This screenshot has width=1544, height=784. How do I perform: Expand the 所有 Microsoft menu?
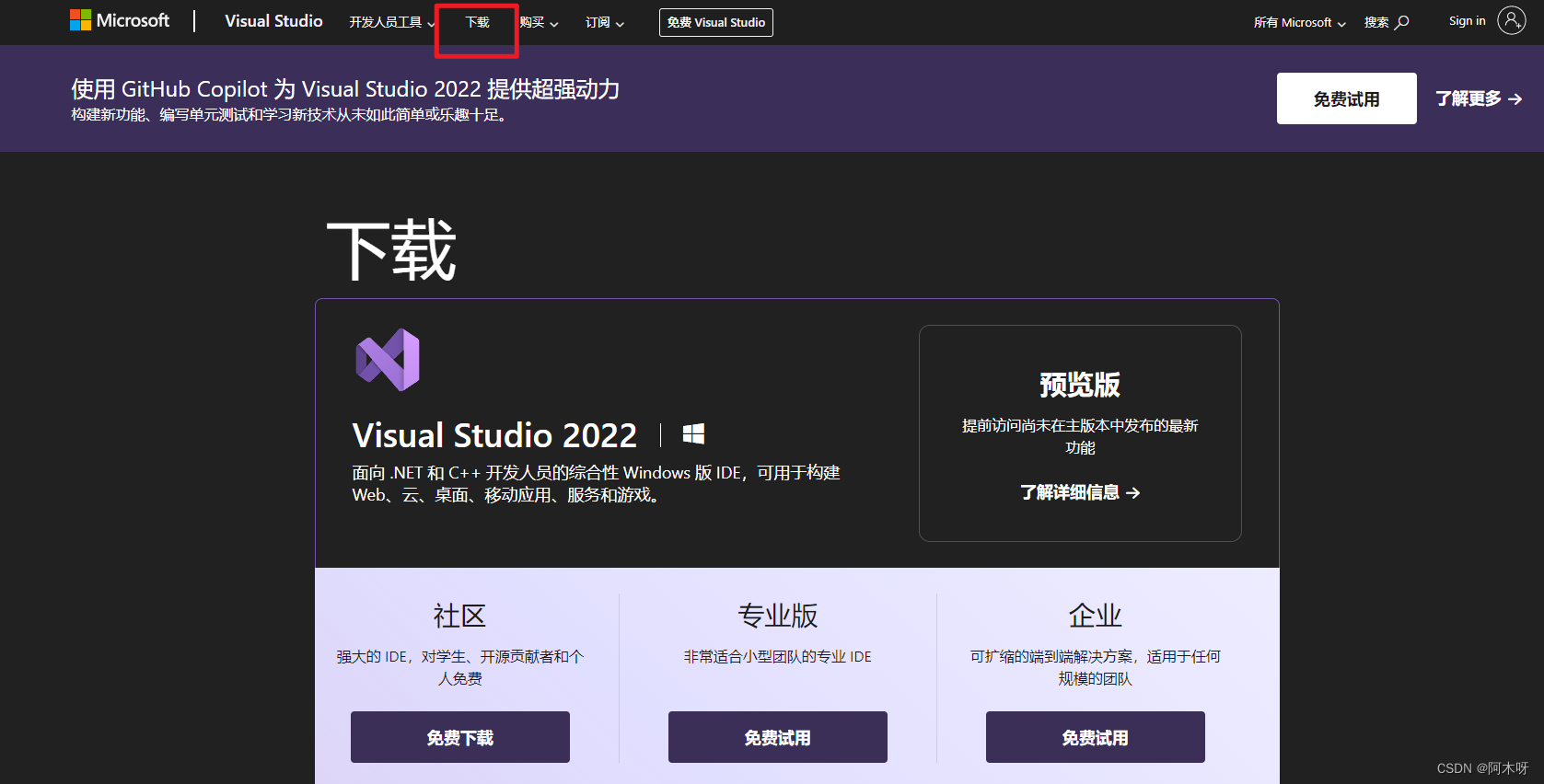coord(1299,22)
